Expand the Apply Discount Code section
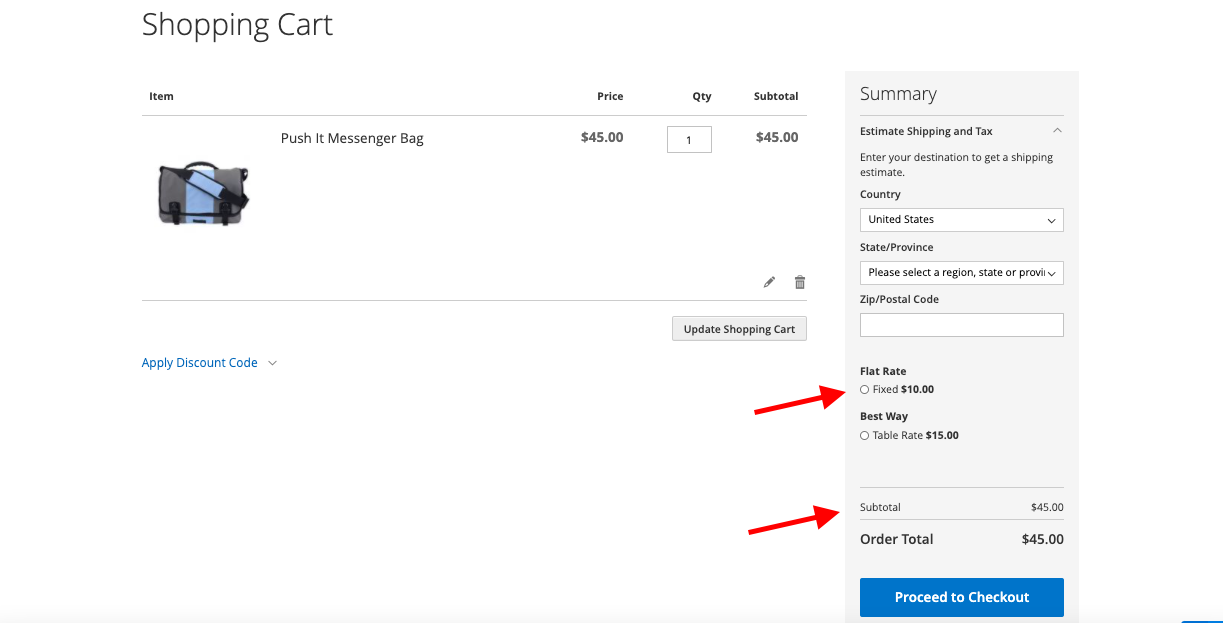Viewport: 1223px width, 623px height. click(x=209, y=363)
